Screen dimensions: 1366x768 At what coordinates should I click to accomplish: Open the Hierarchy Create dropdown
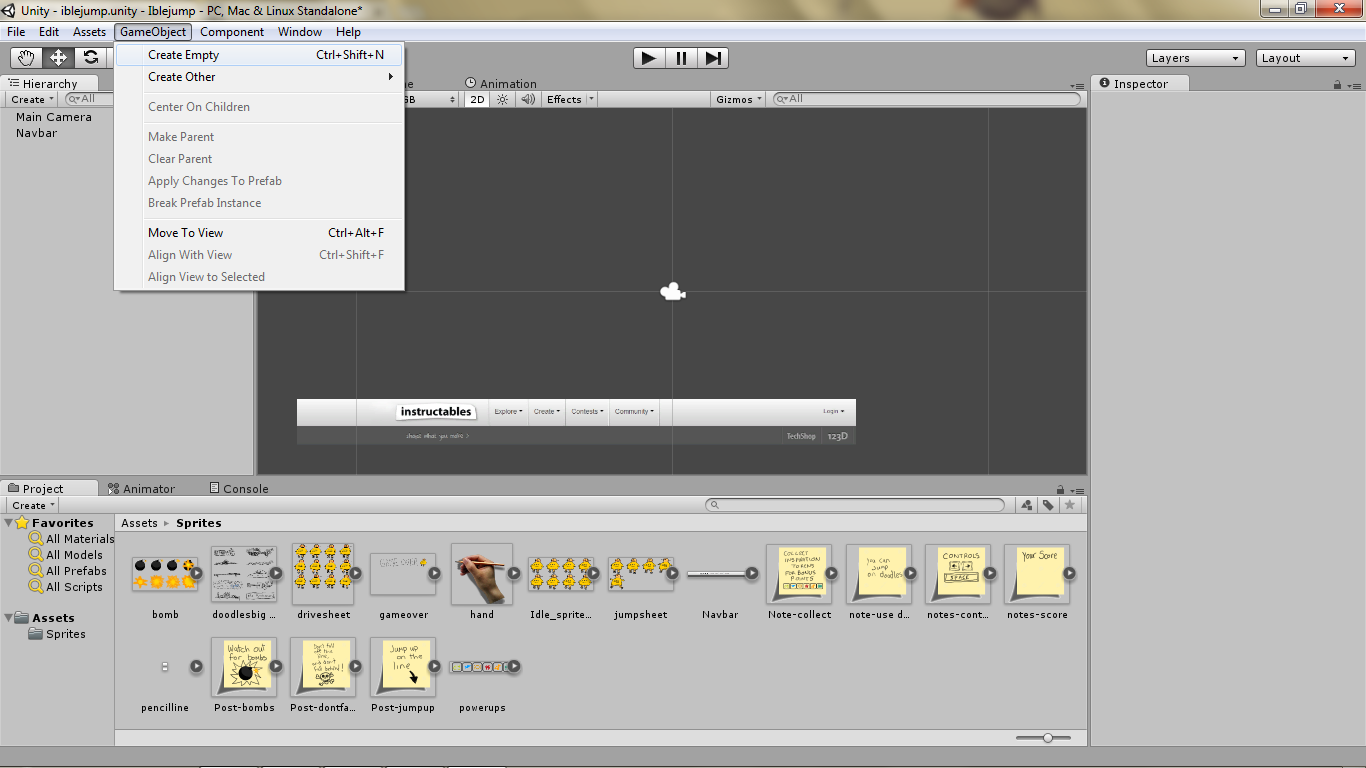(33, 99)
